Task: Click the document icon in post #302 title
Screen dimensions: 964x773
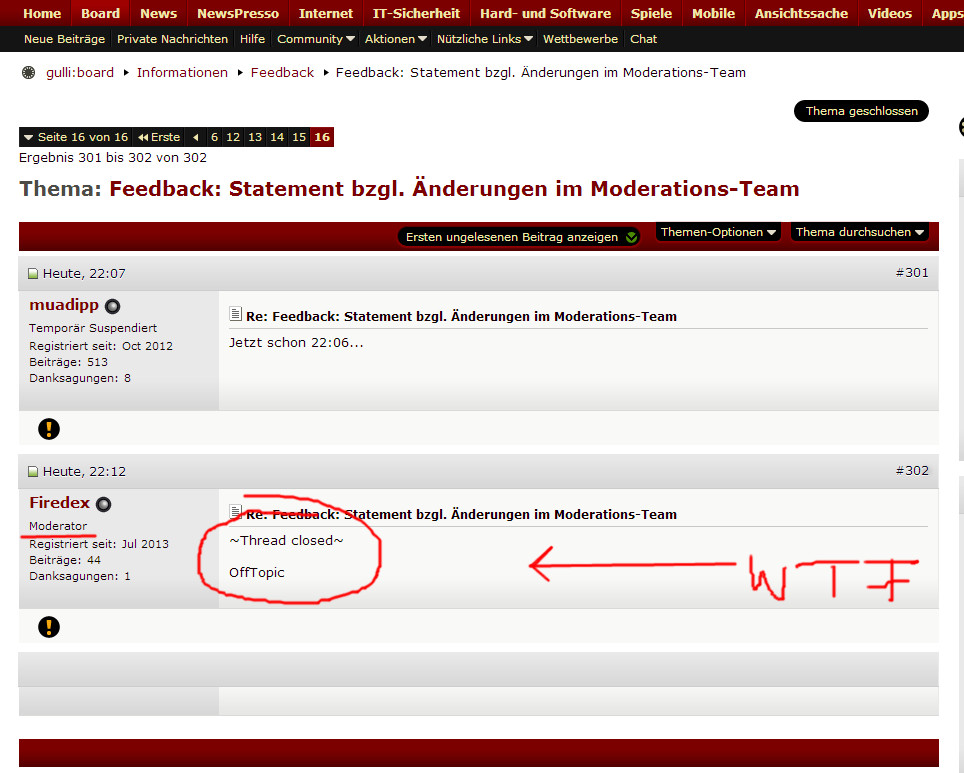Action: click(236, 513)
